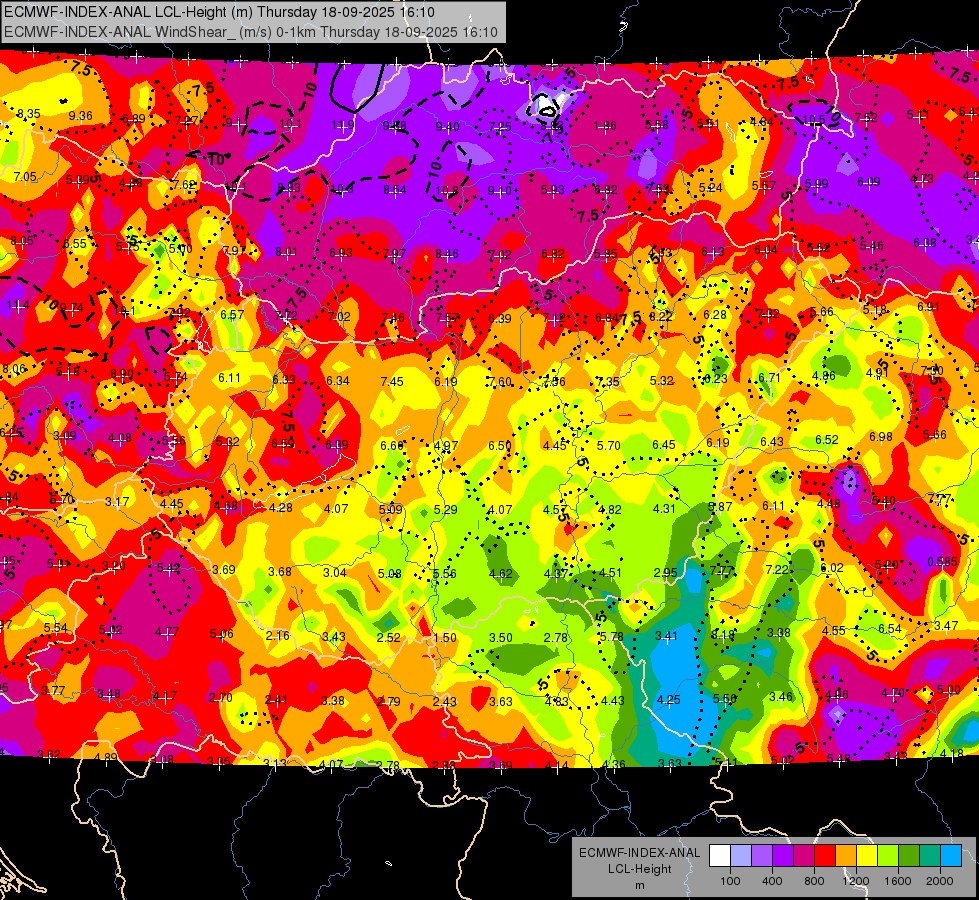Click the 3.41 value over blue area
This screenshot has width=979, height=900.
(666, 636)
